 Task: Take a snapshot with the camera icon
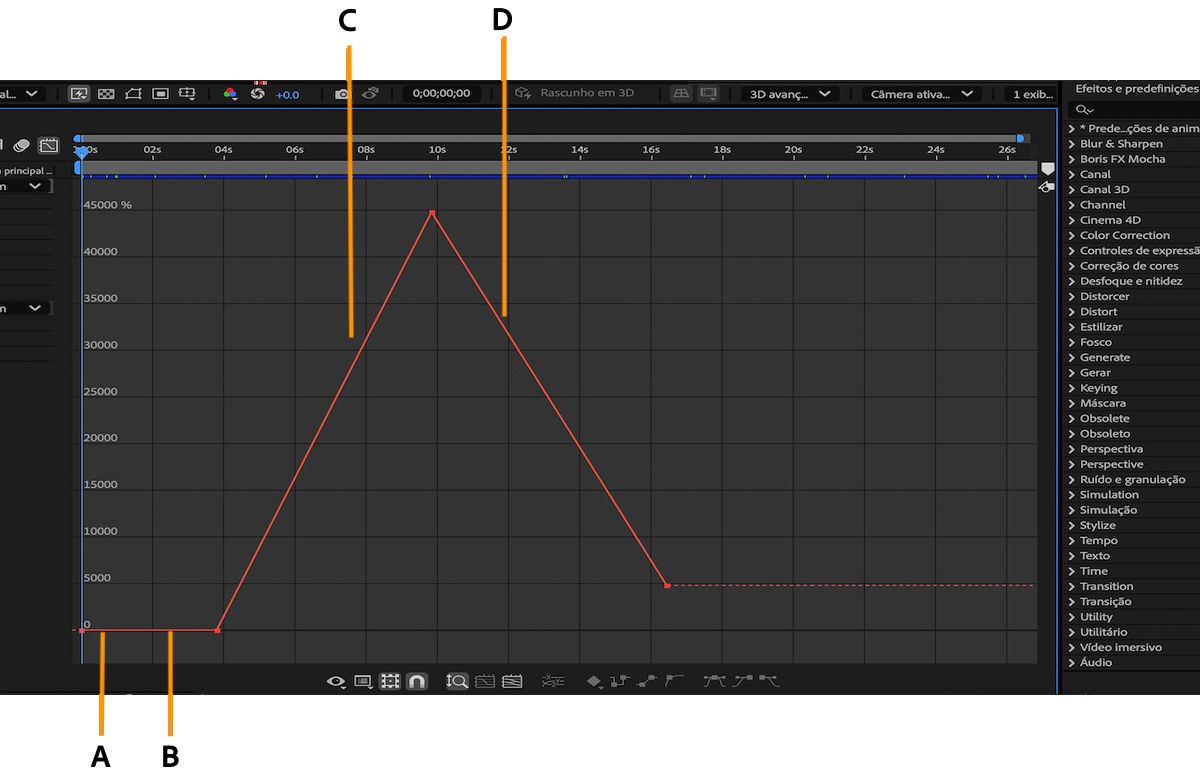[x=340, y=93]
